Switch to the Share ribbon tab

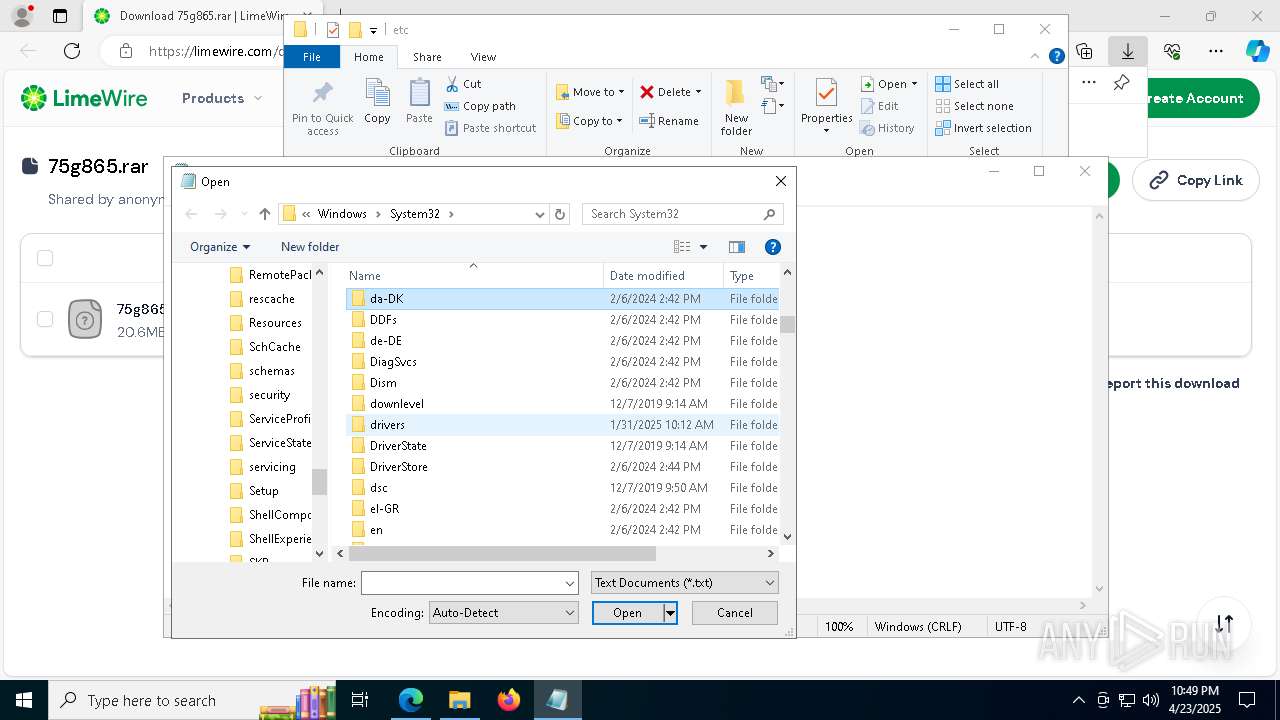427,57
